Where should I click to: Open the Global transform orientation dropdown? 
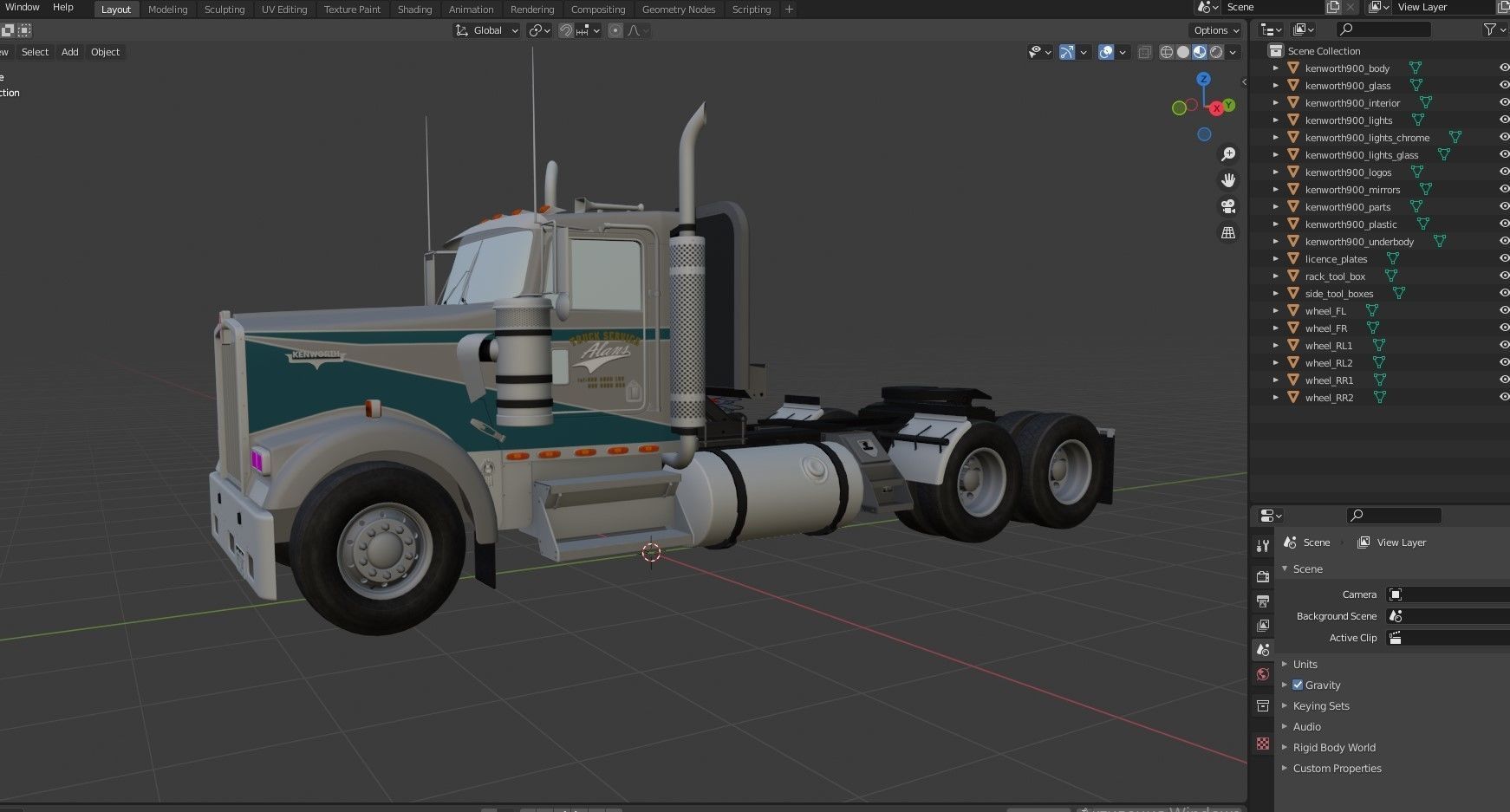coord(486,30)
